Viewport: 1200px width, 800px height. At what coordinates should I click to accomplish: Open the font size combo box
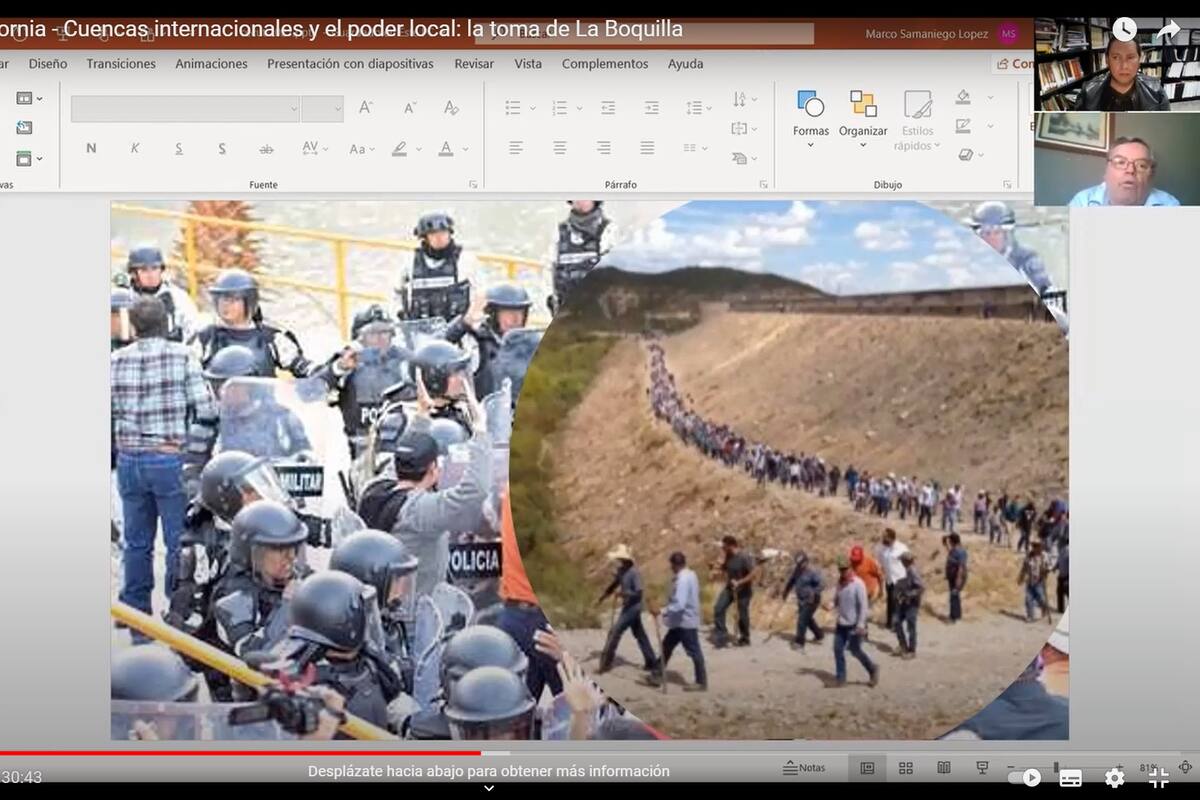pyautogui.click(x=322, y=108)
